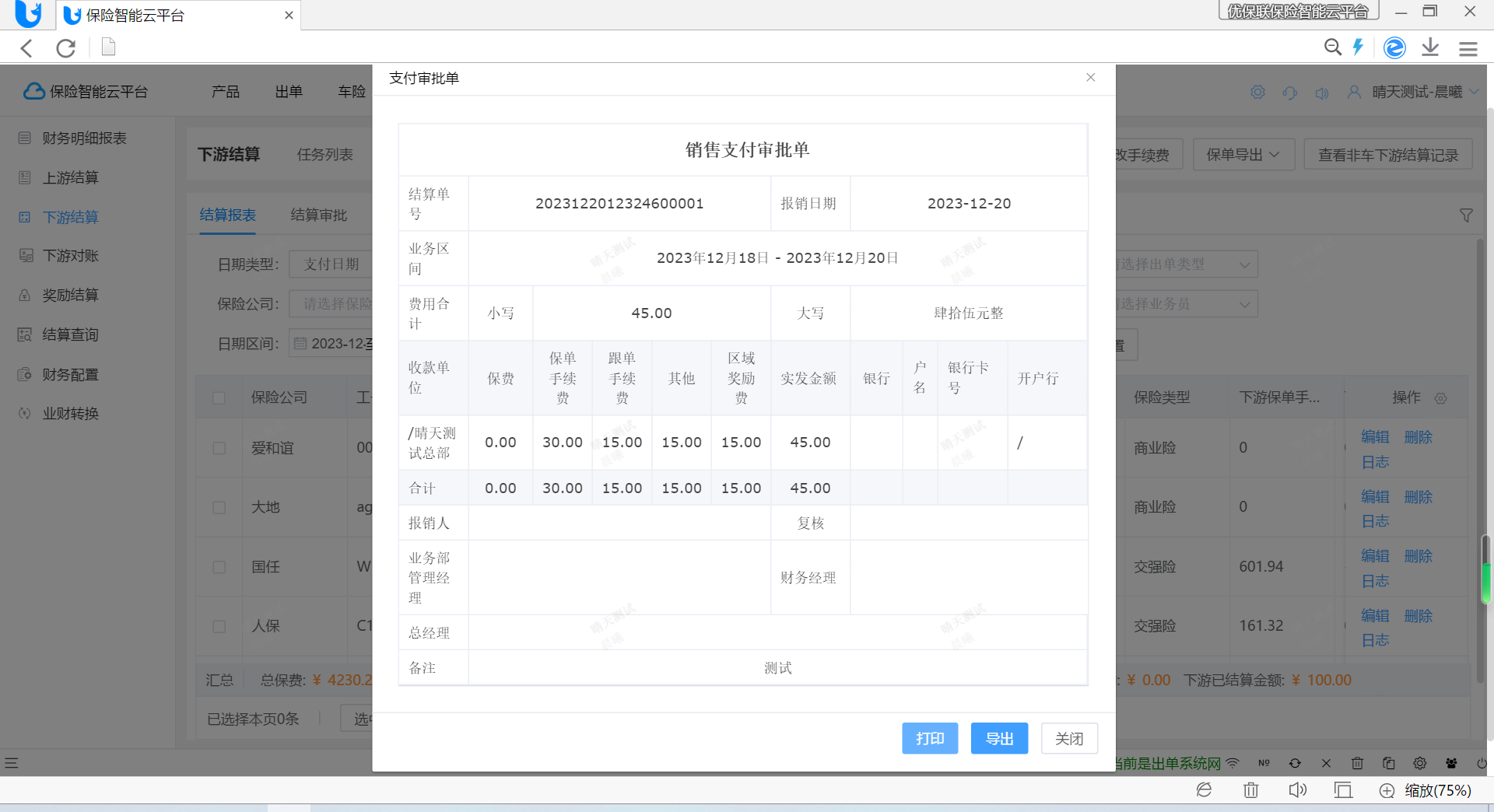The width and height of the screenshot is (1494, 812).
Task: Tick the checkbox for 人保 row
Action: point(219,626)
